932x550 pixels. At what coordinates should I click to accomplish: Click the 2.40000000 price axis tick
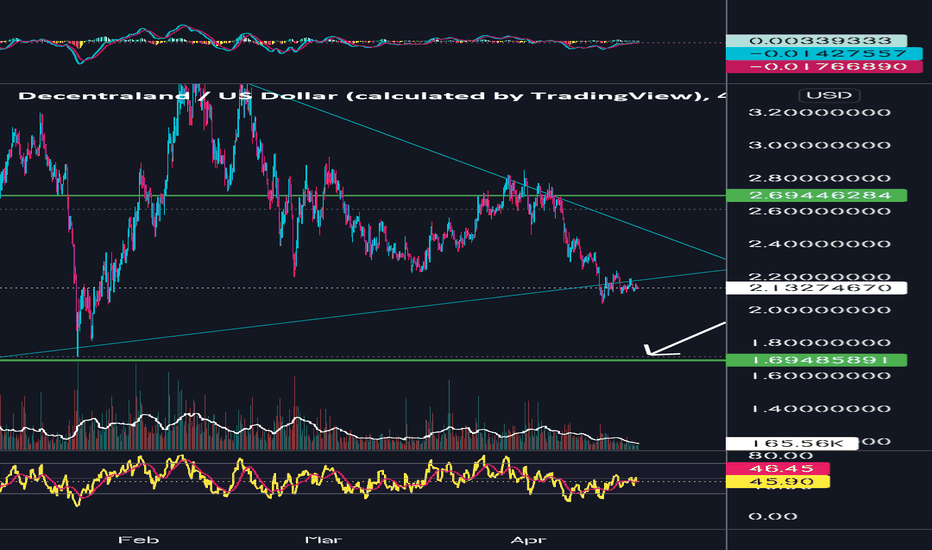pos(820,244)
